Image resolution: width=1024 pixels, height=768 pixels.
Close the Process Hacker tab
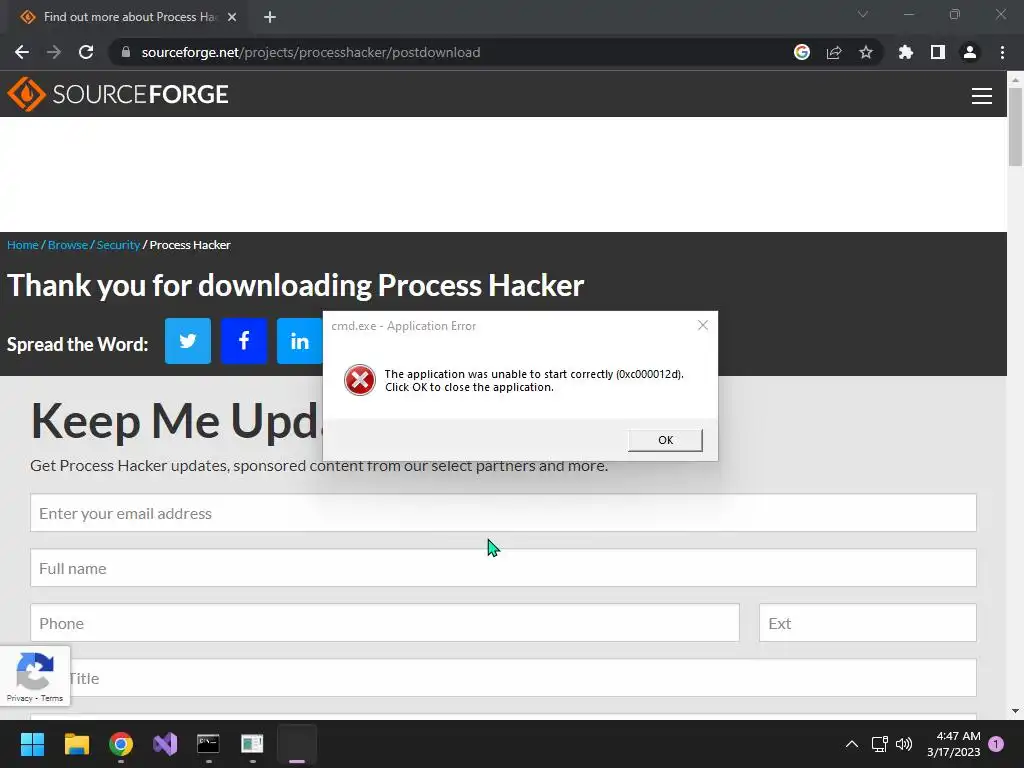pyautogui.click(x=232, y=17)
